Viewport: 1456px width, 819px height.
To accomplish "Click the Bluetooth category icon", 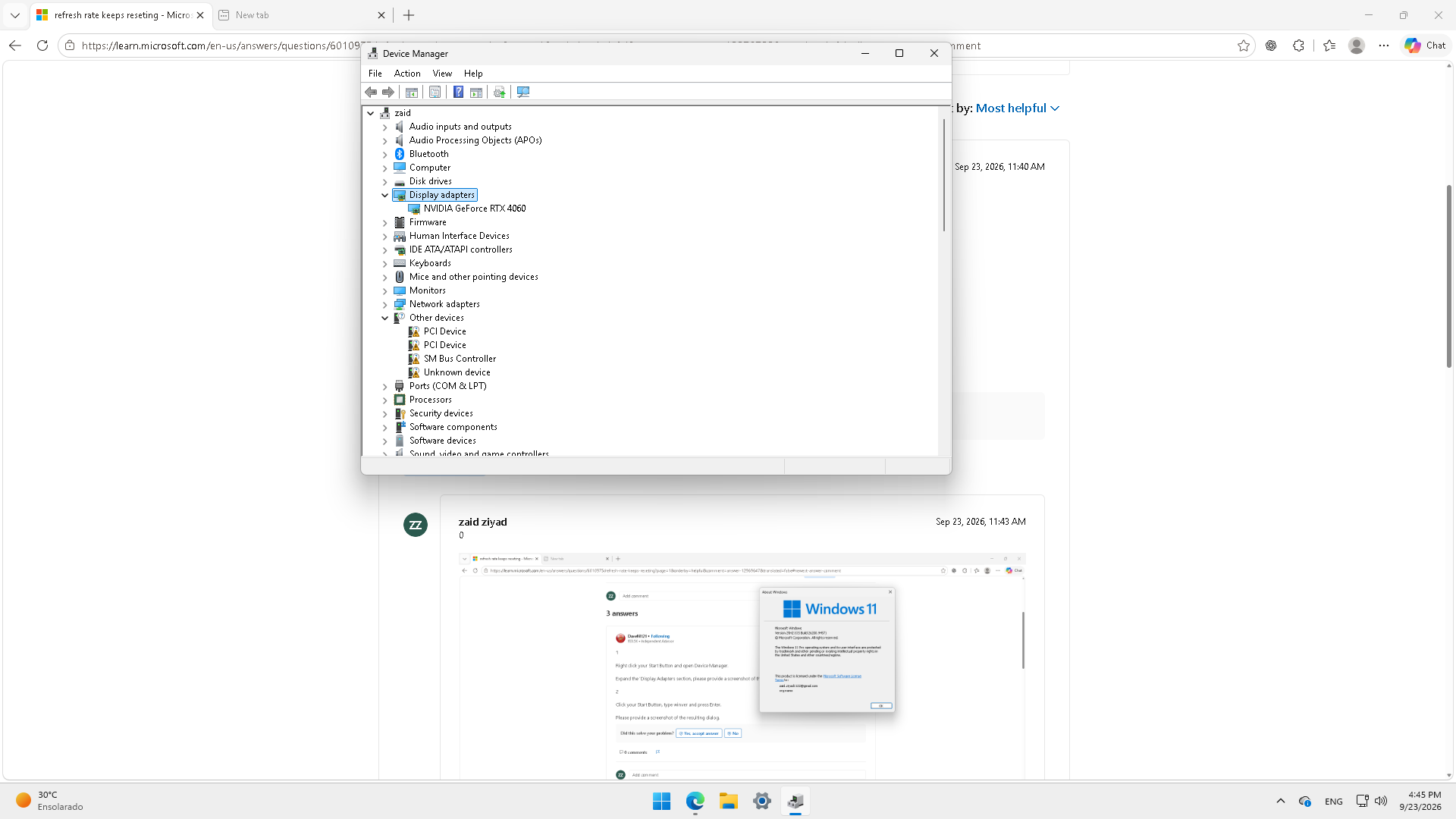I will point(400,154).
